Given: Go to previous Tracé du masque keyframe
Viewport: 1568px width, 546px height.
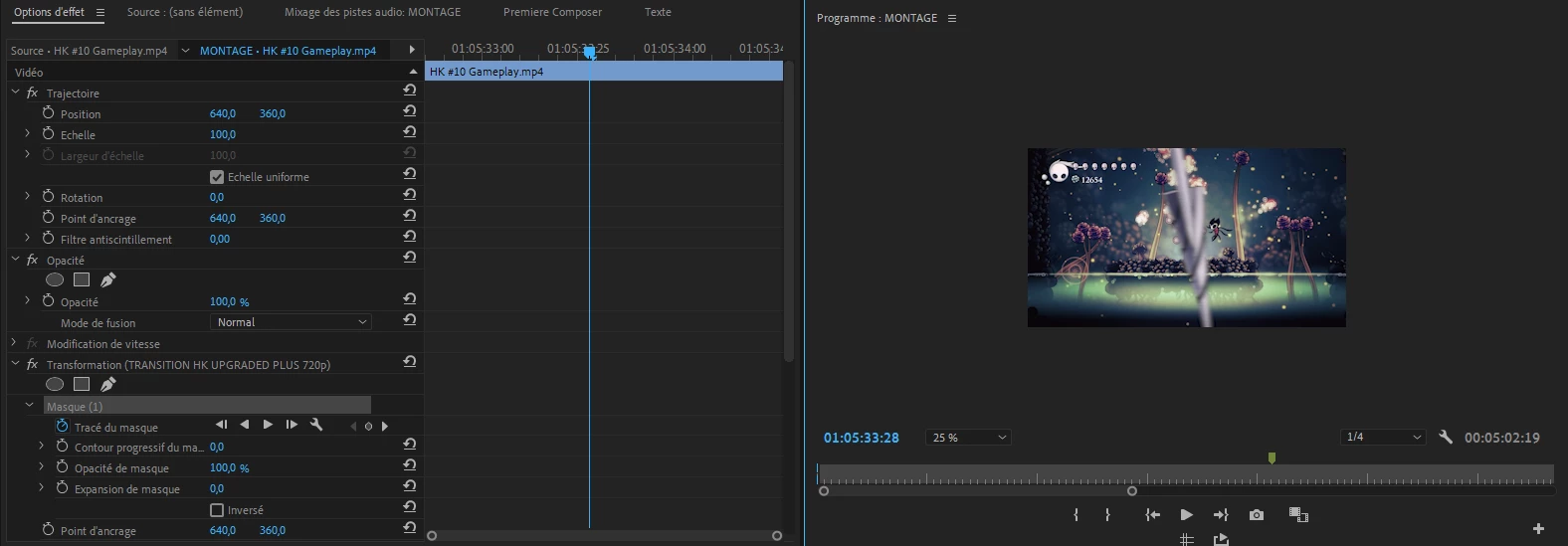Looking at the screenshot, I should 352,427.
